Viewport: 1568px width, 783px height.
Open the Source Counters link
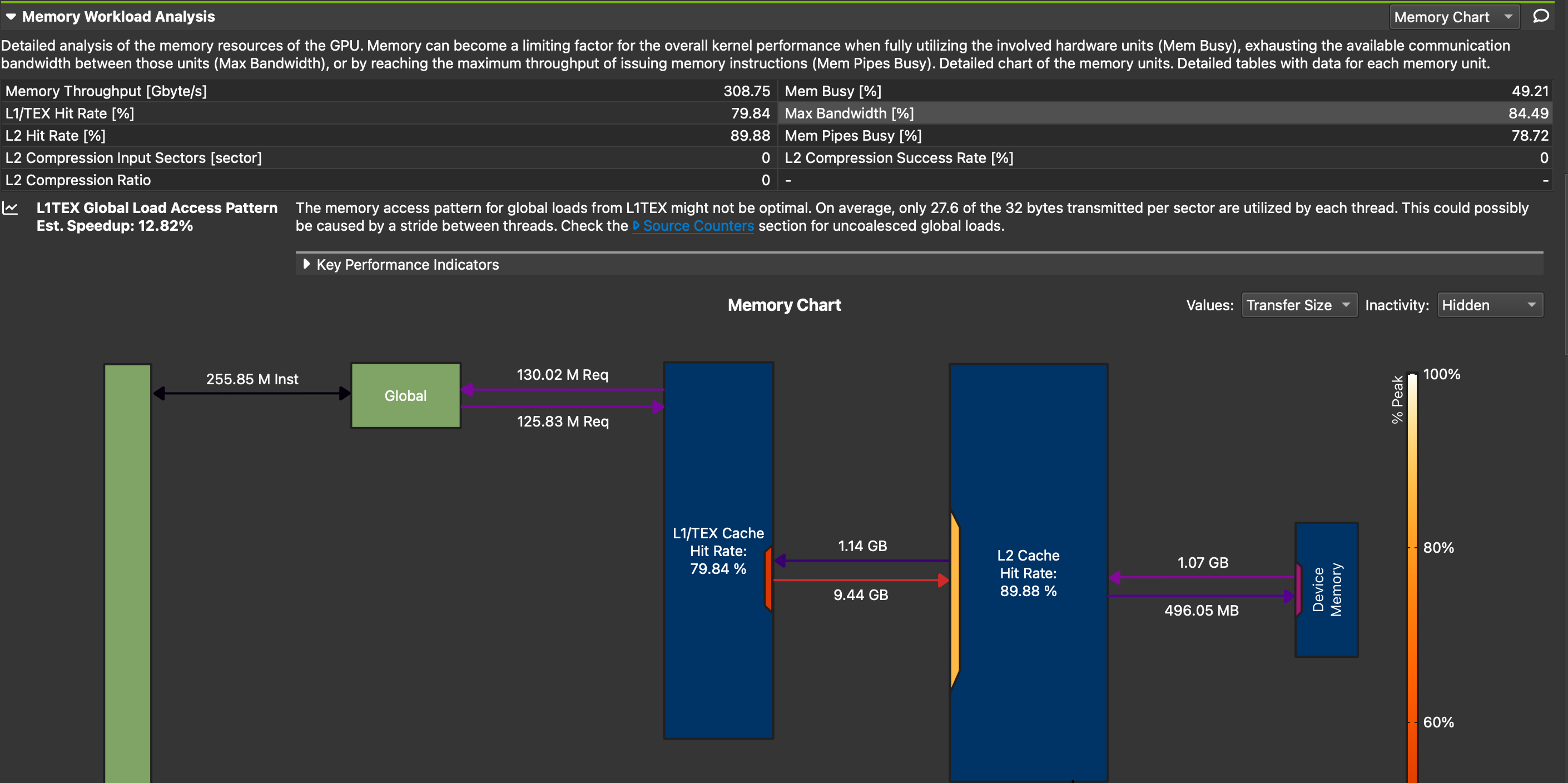(698, 226)
